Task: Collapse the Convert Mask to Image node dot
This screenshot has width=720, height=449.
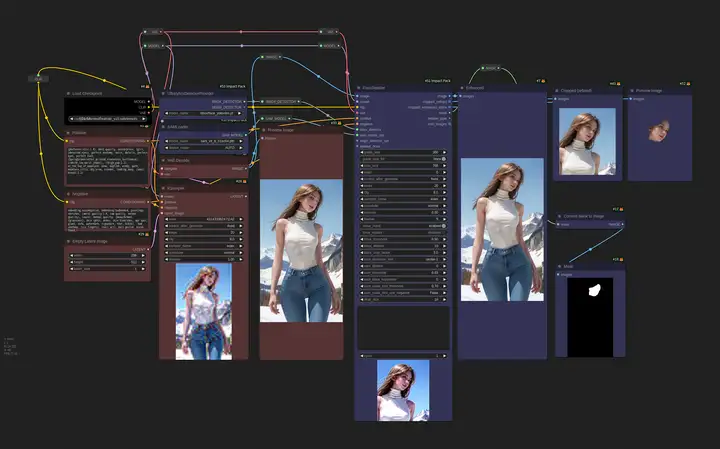Action: coord(559,216)
